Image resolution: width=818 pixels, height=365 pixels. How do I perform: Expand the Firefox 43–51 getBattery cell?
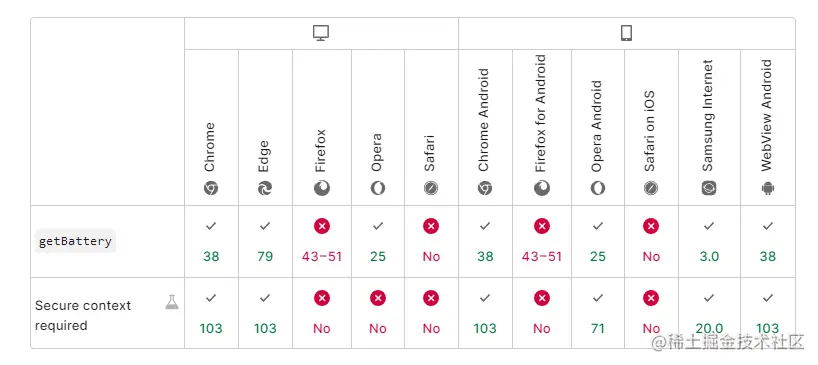[x=322, y=241]
